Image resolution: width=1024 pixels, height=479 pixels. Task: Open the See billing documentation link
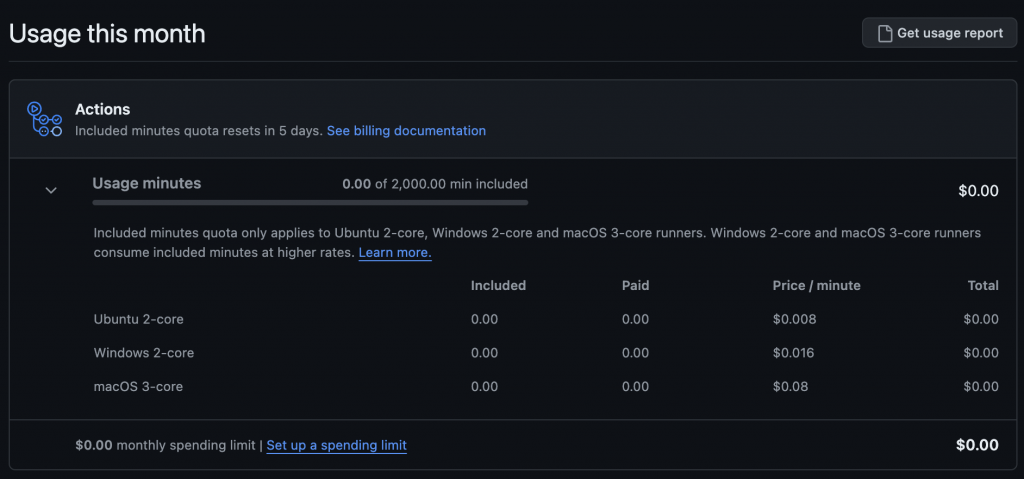pos(406,131)
